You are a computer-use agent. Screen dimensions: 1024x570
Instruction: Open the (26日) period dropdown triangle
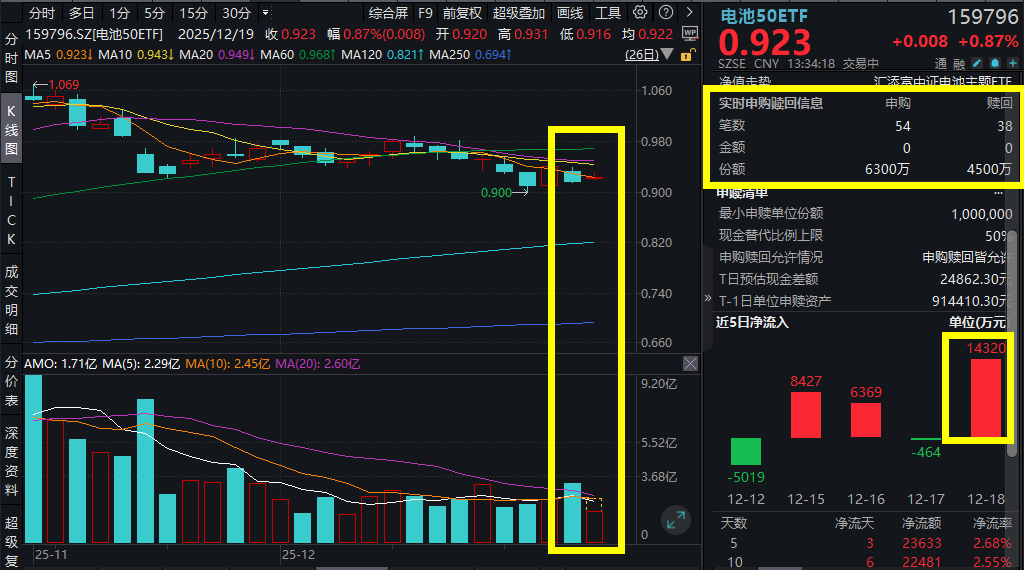pos(667,54)
